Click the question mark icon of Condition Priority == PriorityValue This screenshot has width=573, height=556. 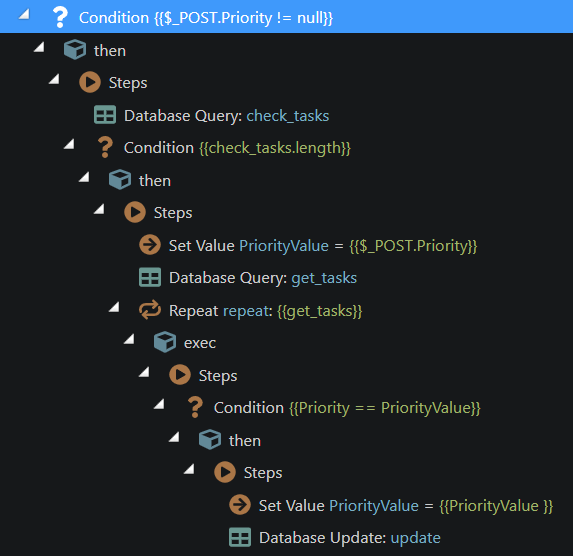click(x=195, y=407)
